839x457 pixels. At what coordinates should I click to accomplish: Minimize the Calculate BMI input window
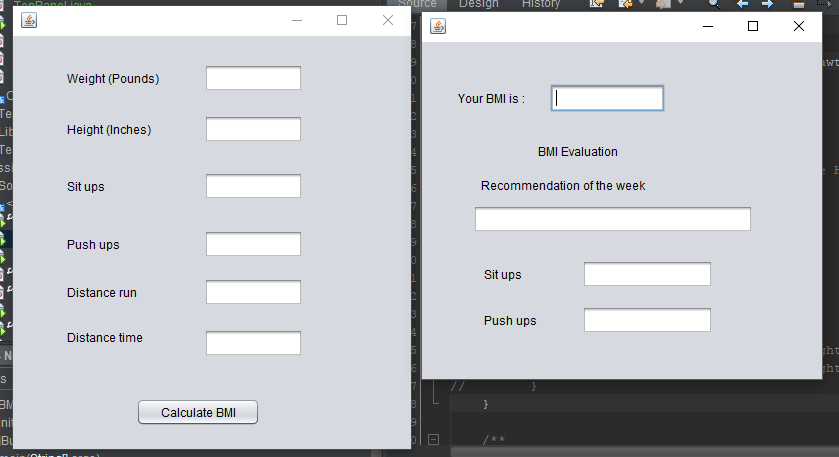(x=297, y=20)
